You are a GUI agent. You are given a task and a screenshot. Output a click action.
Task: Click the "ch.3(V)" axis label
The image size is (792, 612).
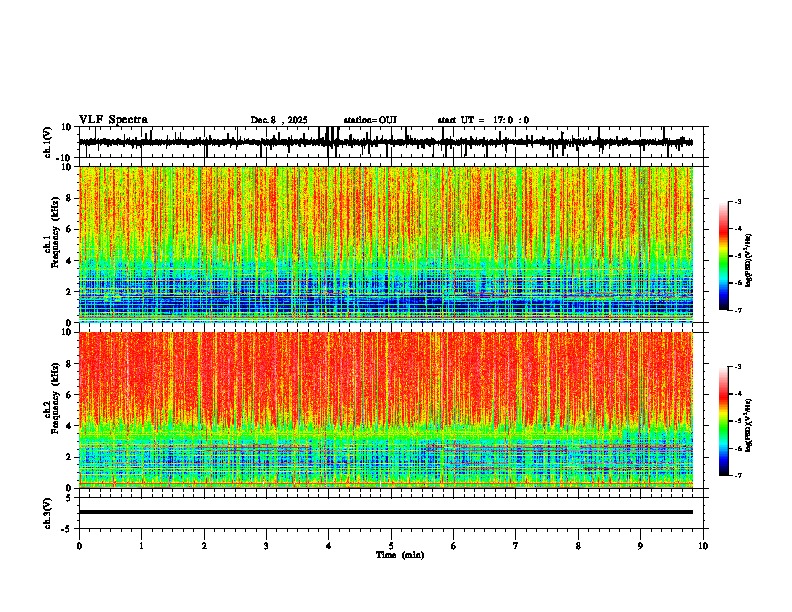tap(47, 513)
